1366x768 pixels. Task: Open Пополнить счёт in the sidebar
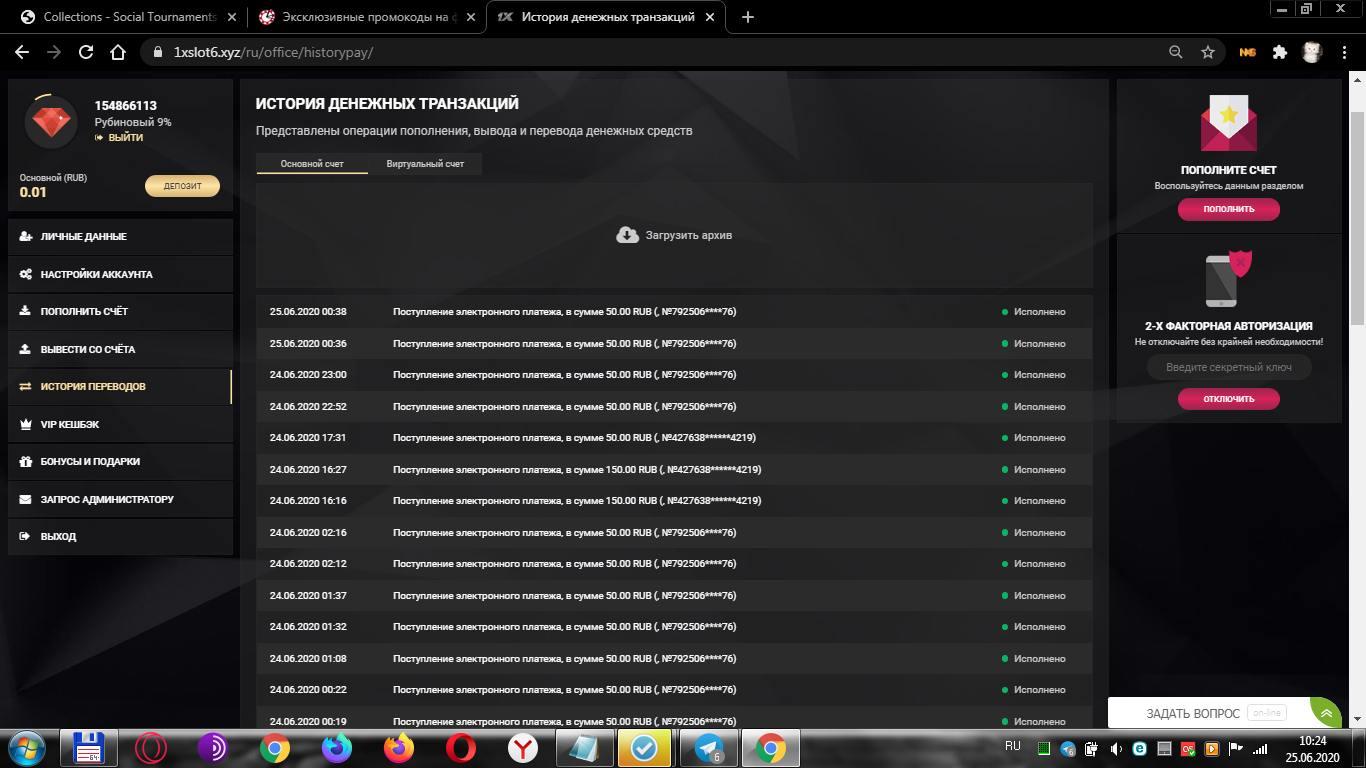click(x=121, y=312)
